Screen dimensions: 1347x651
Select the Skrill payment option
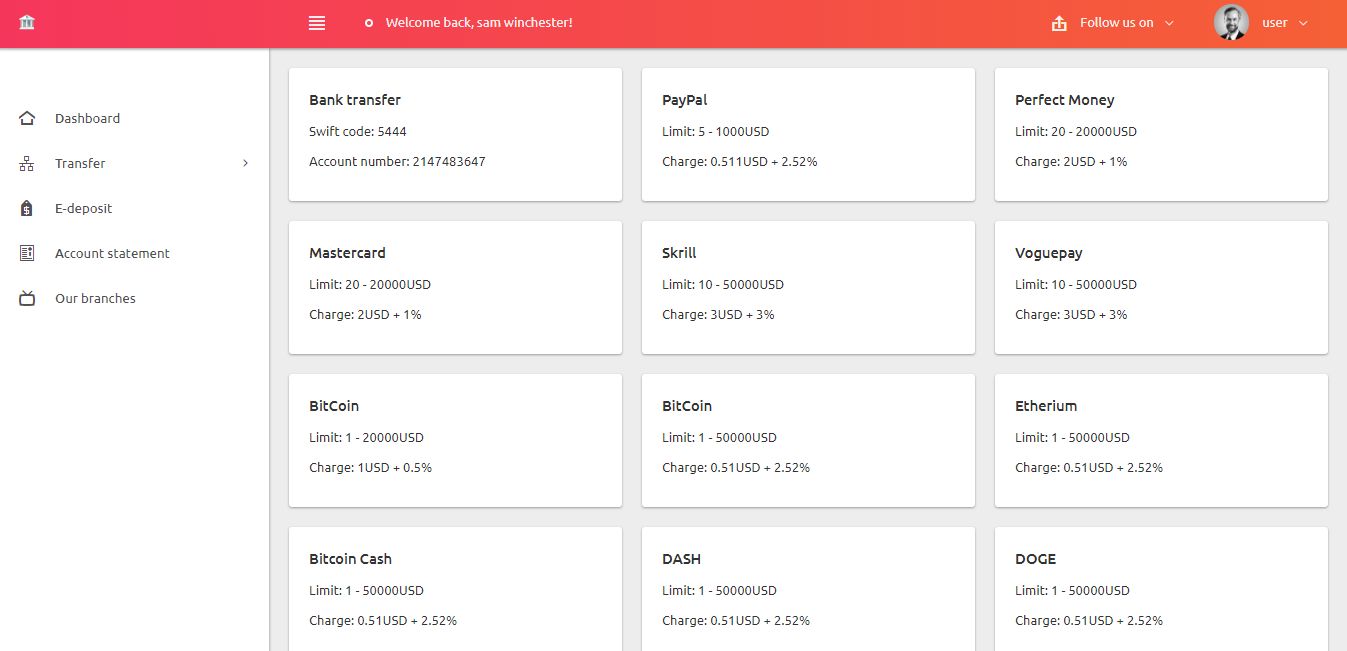[x=808, y=287]
